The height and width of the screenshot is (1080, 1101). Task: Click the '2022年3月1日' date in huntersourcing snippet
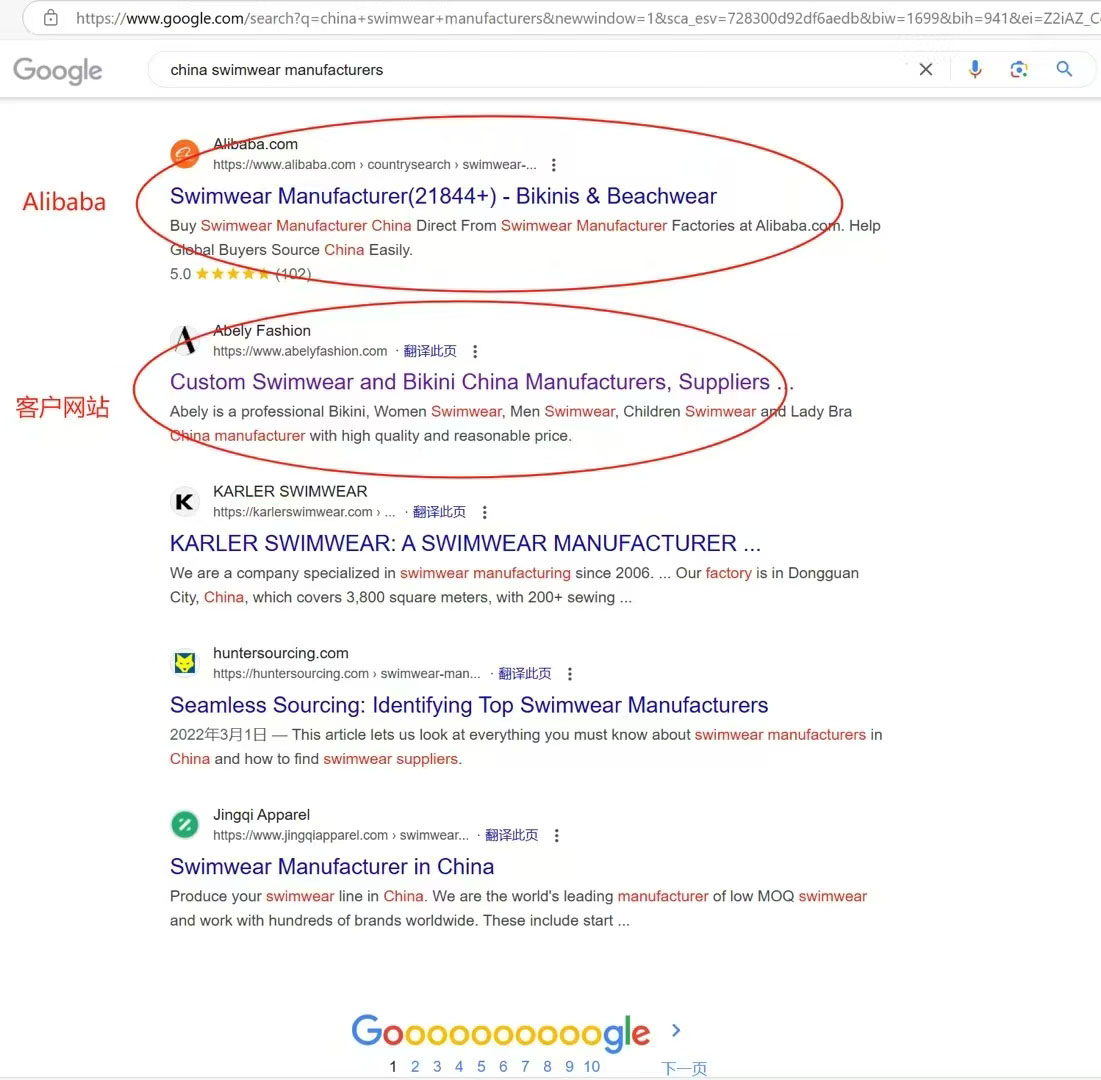pyautogui.click(x=218, y=735)
